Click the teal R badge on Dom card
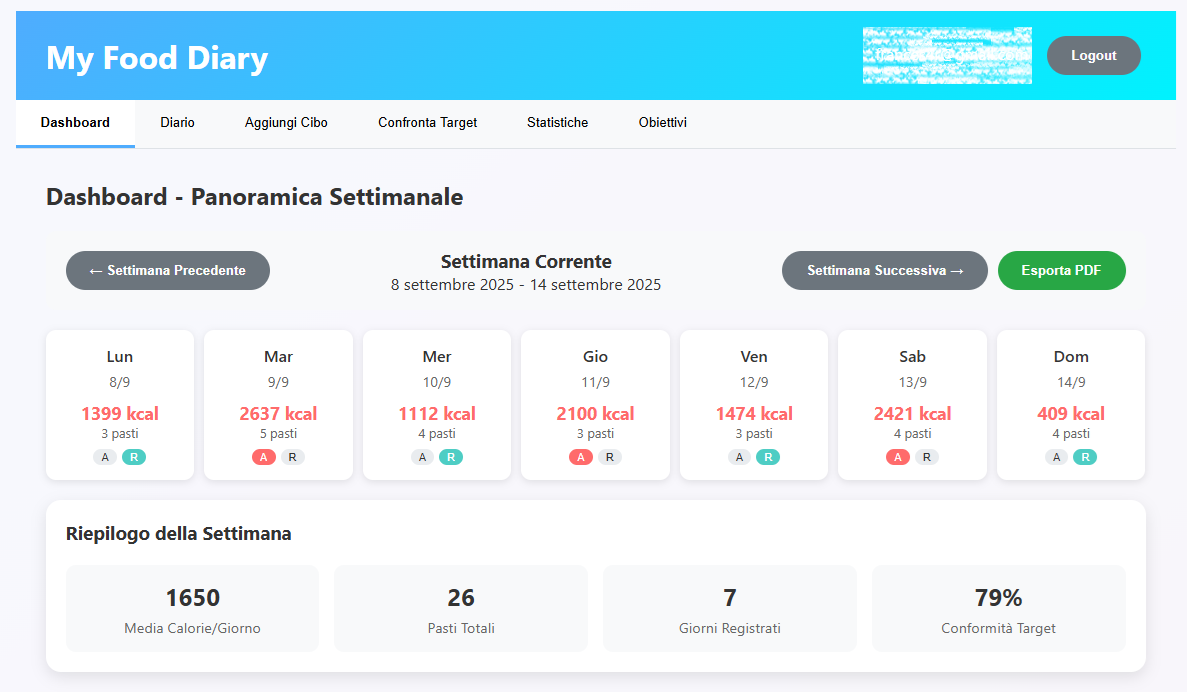This screenshot has width=1187, height=692. (x=1085, y=457)
